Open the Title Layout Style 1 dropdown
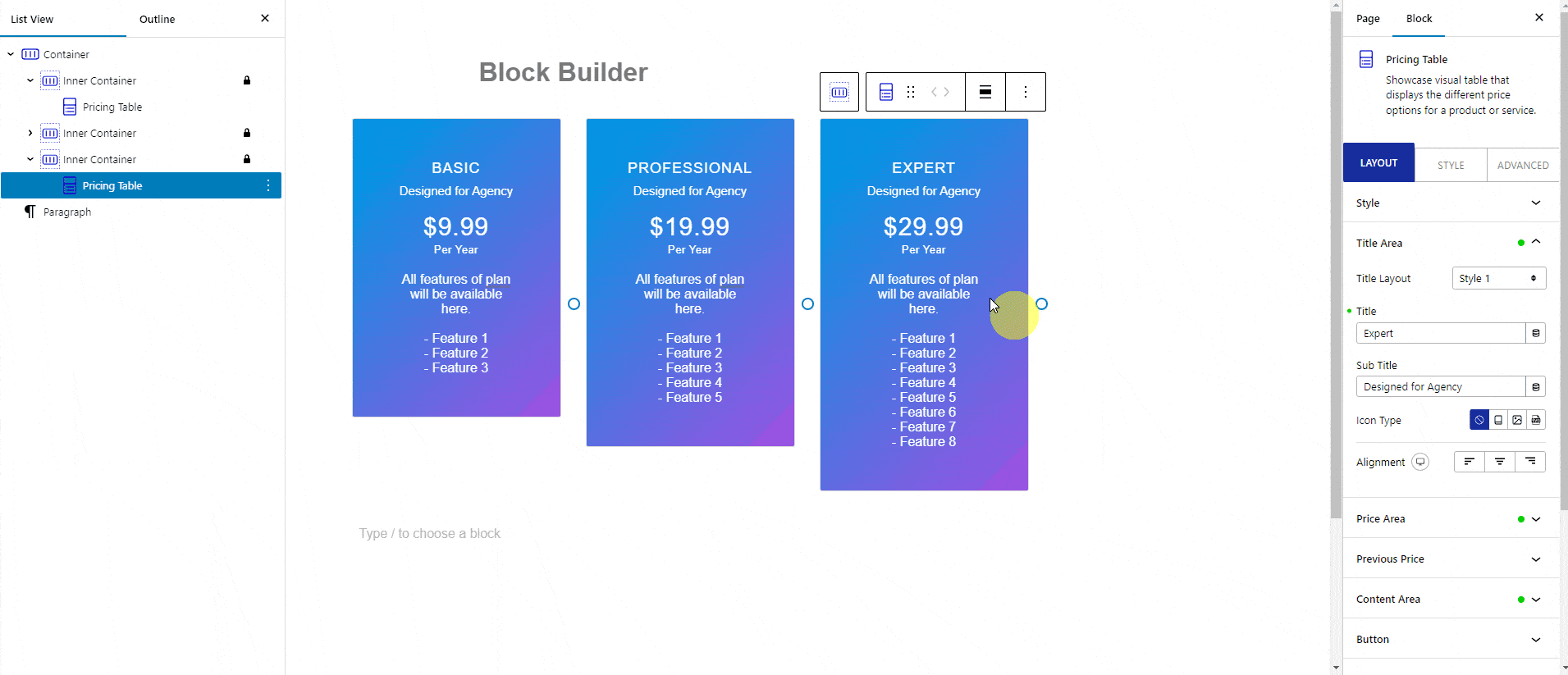The image size is (1568, 675). pyautogui.click(x=1497, y=278)
